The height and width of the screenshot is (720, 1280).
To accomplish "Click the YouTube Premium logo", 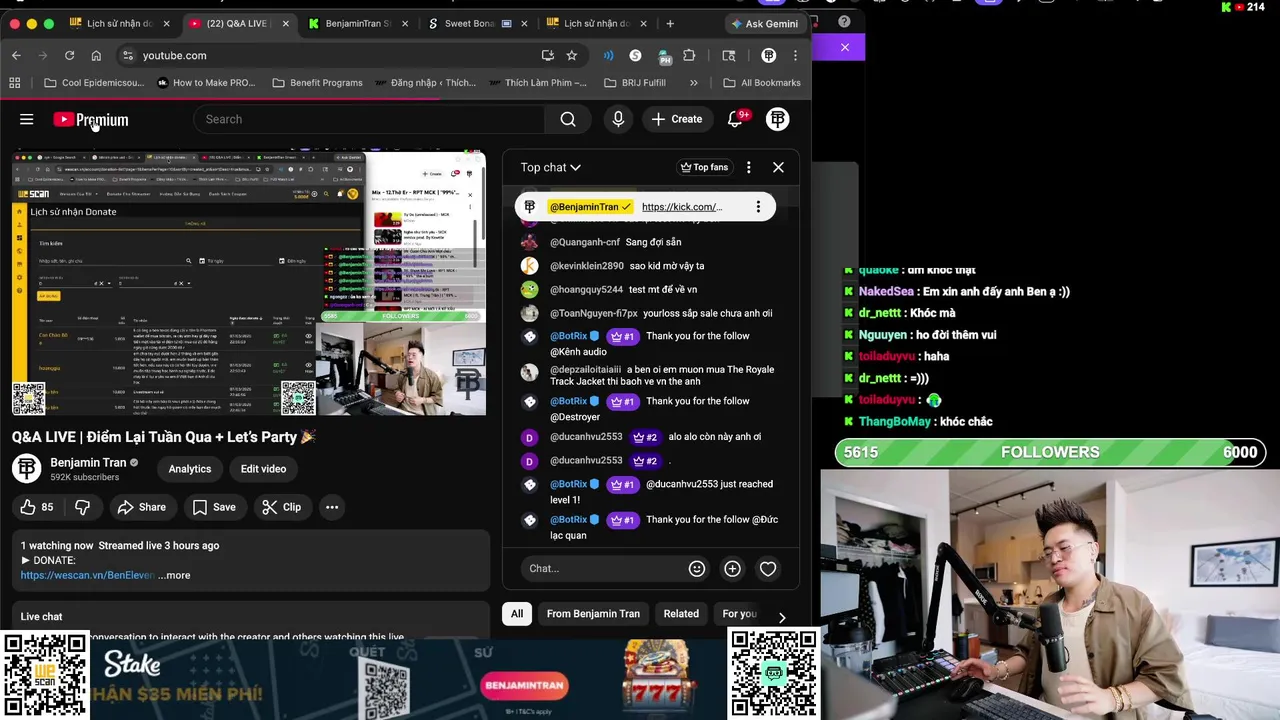I will click(91, 120).
